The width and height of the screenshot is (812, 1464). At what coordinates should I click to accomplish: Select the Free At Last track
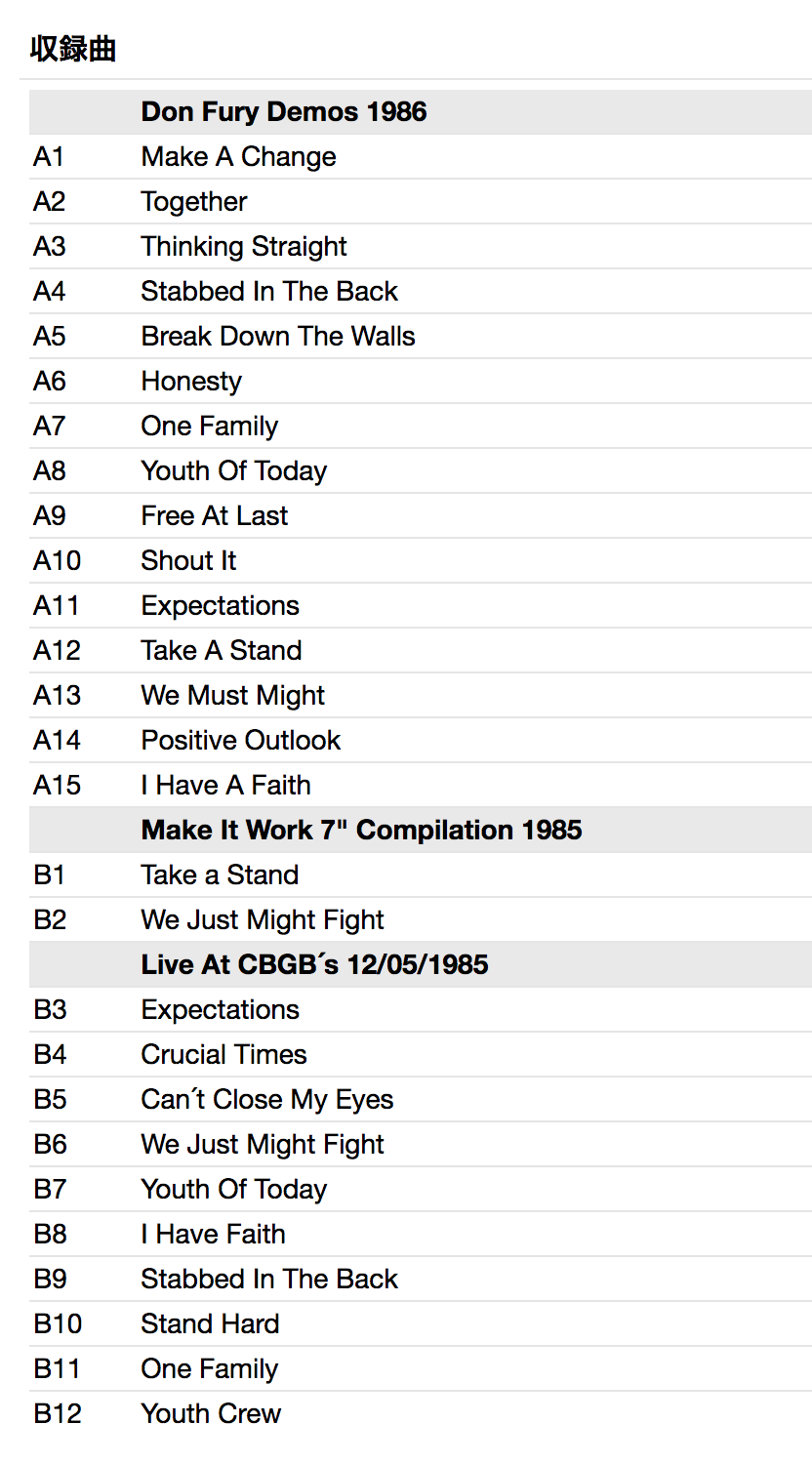pyautogui.click(x=215, y=515)
